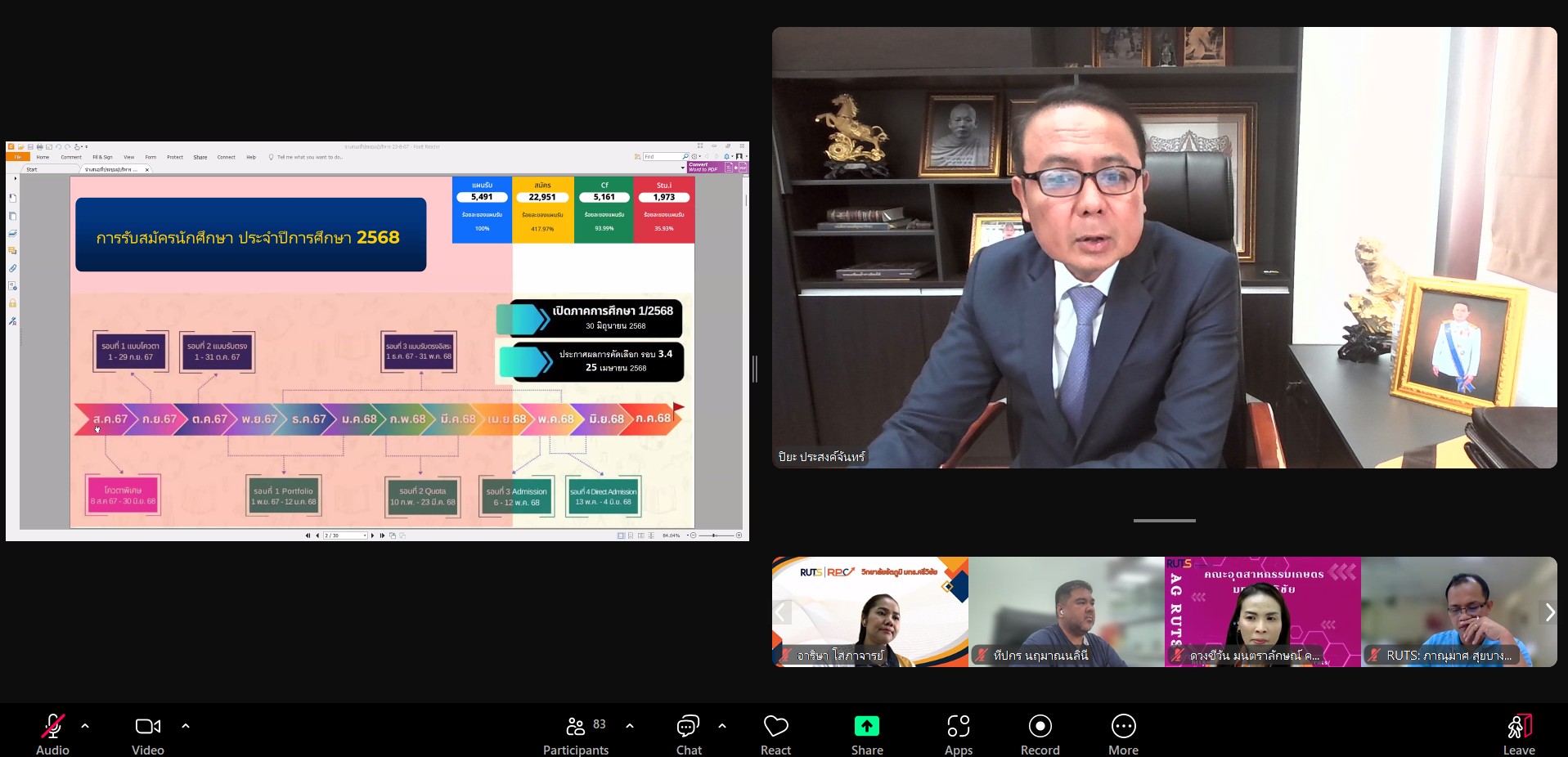Select participant thumbnail ดวงชีวัน มนตราลักษณ์
Screen dimensions: 1568x757
point(1263,611)
